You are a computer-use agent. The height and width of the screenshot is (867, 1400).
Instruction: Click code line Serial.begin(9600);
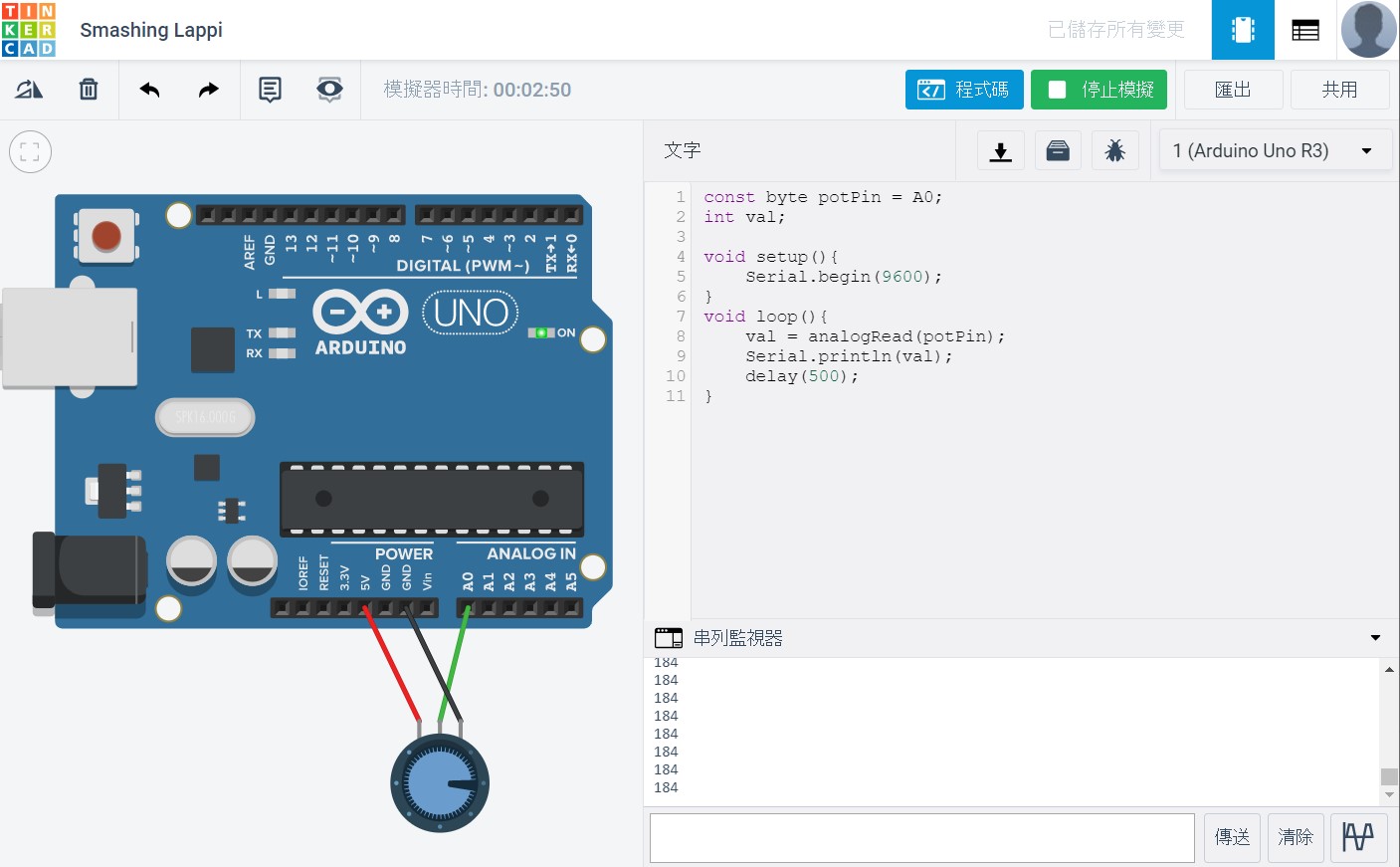[x=844, y=277]
